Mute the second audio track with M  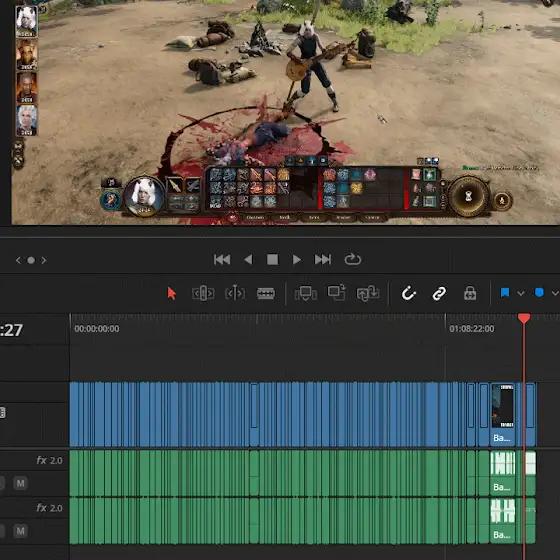20,531
